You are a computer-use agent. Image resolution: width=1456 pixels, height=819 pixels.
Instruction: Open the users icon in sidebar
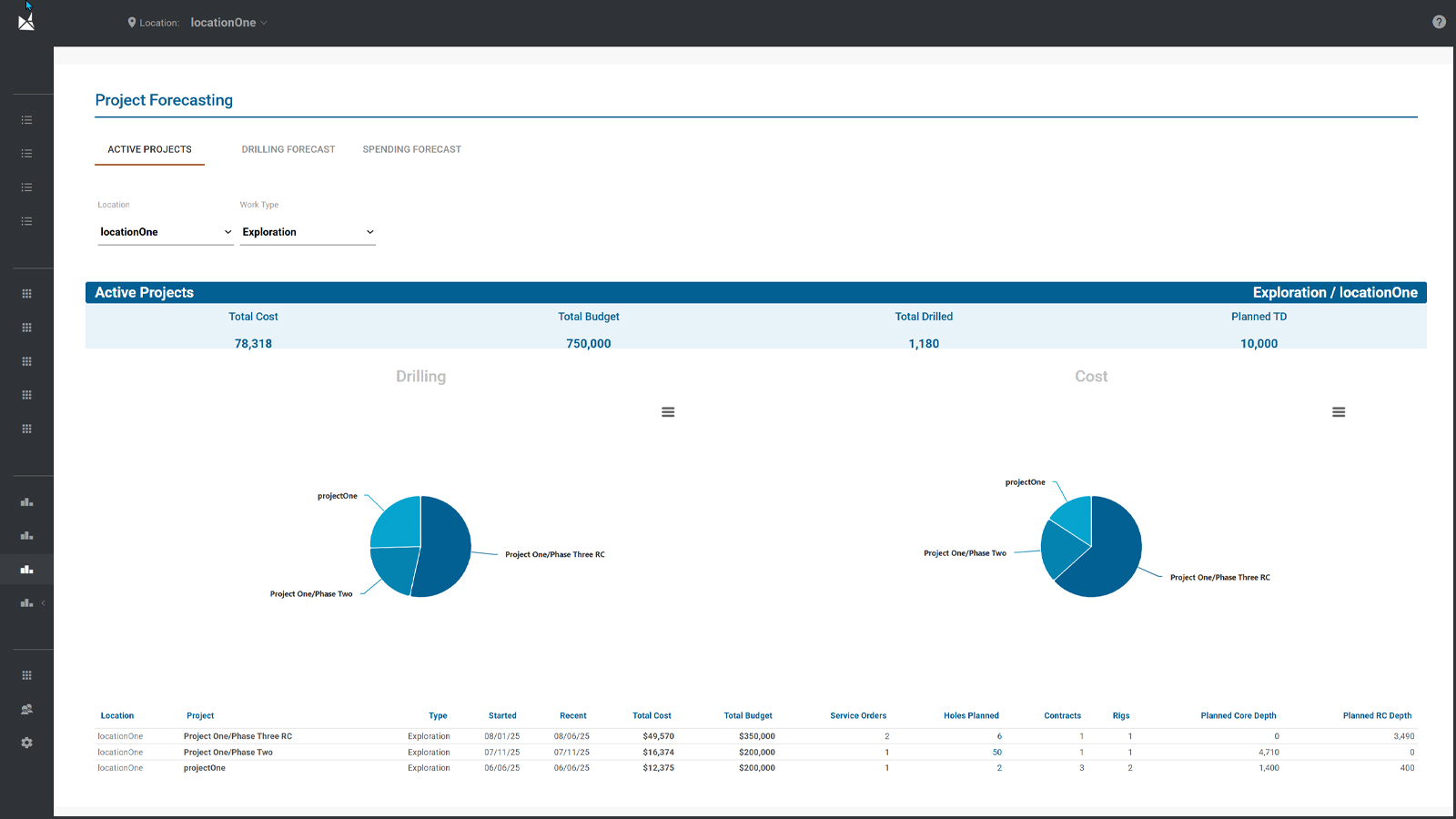click(x=26, y=709)
